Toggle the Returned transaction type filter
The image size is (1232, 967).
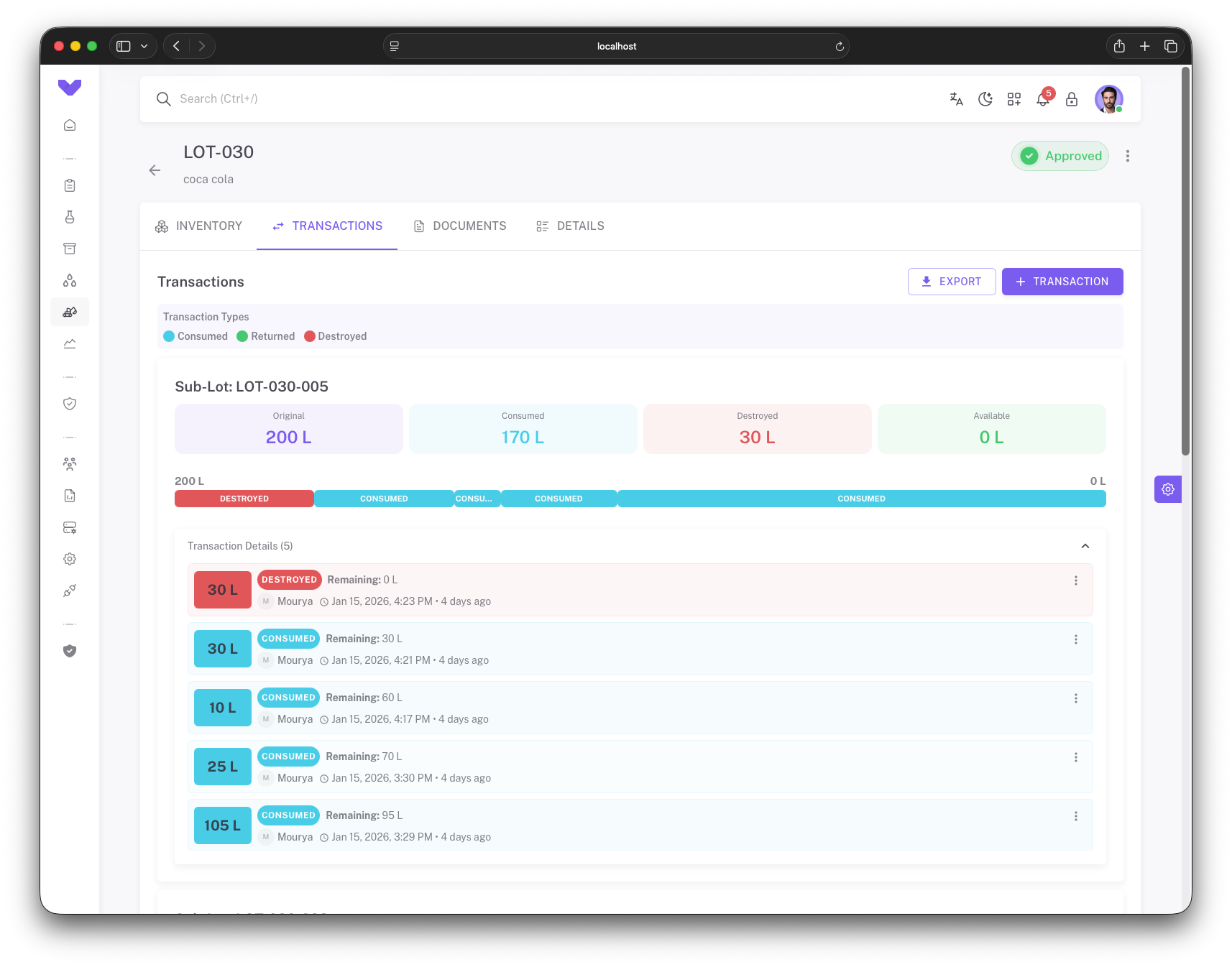click(265, 336)
